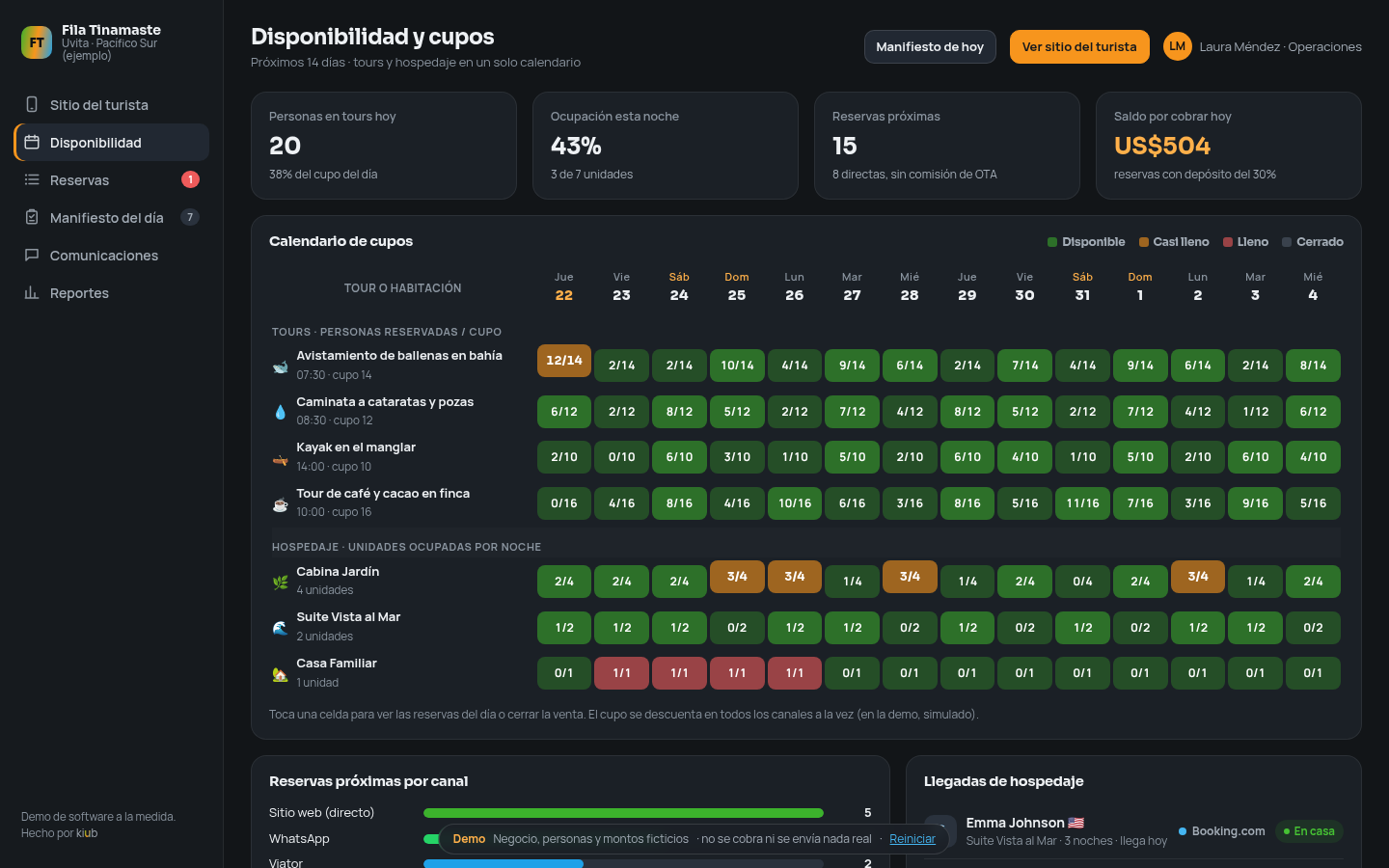Click the house icon of Casa Familiar
The height and width of the screenshot is (868, 1389).
(x=280, y=673)
